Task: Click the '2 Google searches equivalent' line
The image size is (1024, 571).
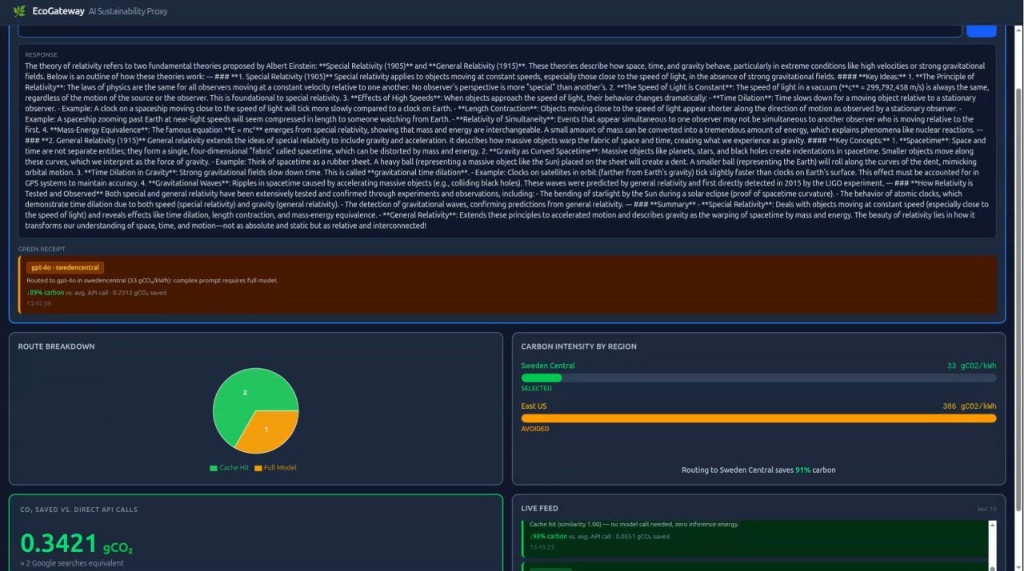Action: pos(72,563)
